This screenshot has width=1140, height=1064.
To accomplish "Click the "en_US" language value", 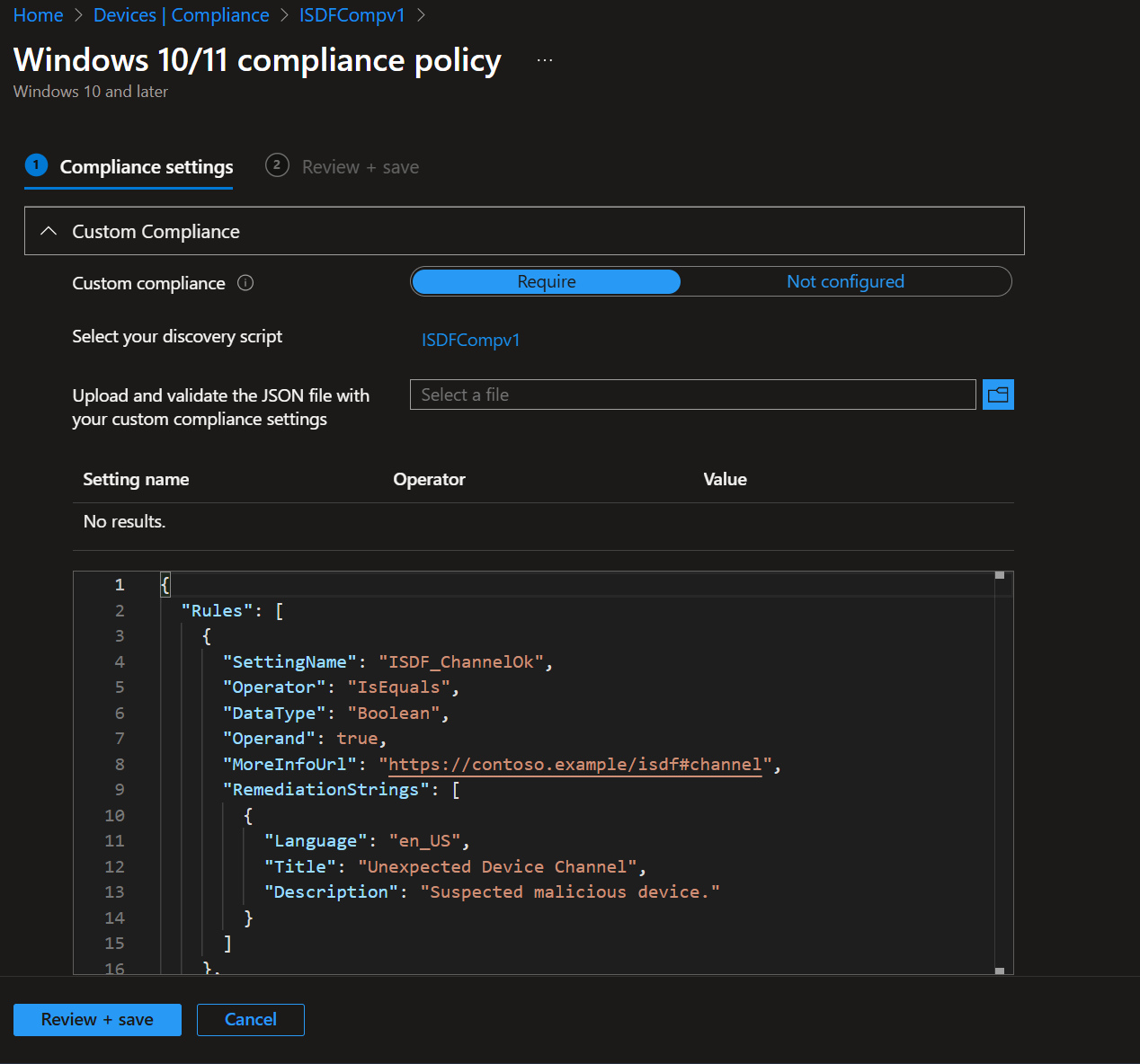I will click(425, 840).
